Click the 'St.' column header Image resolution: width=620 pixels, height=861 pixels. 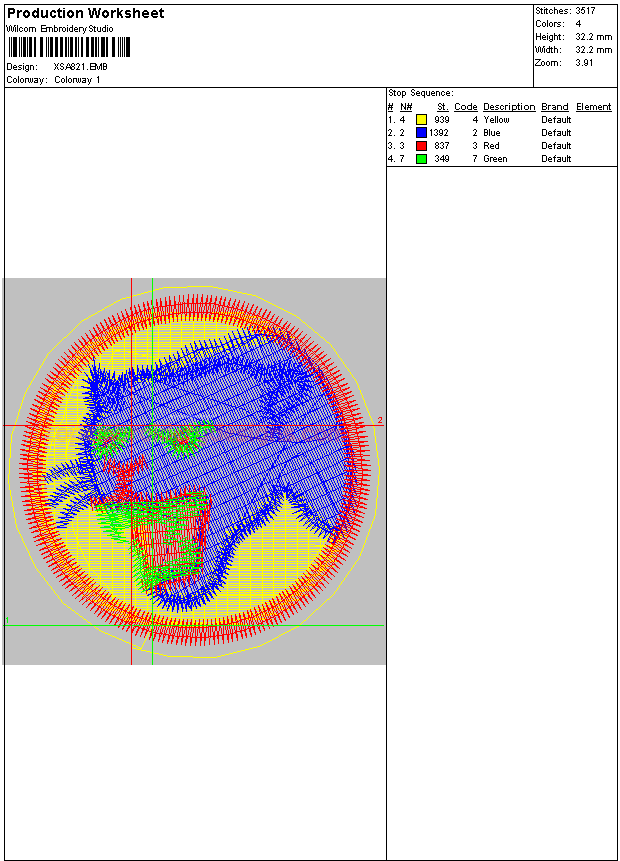[443, 107]
